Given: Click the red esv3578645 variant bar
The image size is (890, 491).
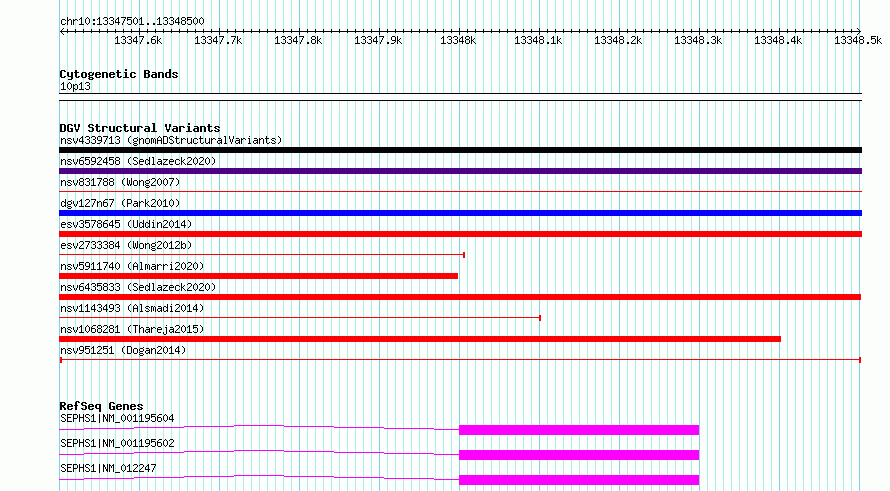Looking at the screenshot, I should coord(460,234).
